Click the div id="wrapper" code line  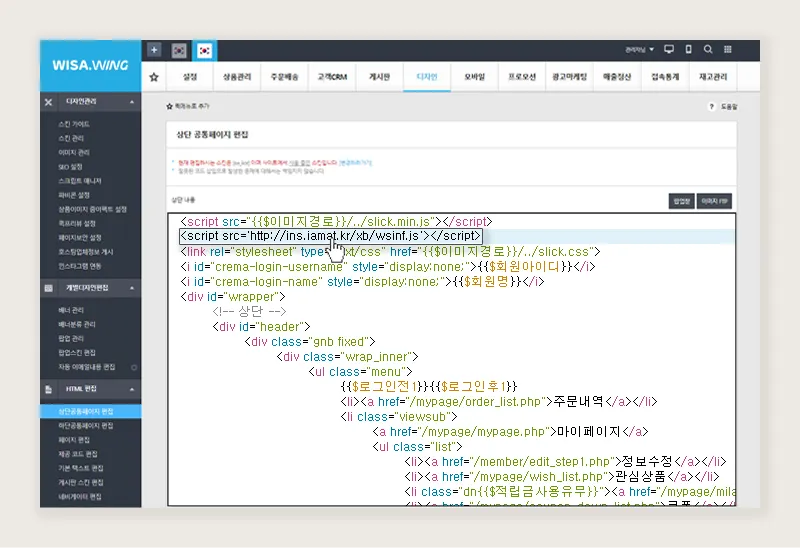(x=233, y=296)
